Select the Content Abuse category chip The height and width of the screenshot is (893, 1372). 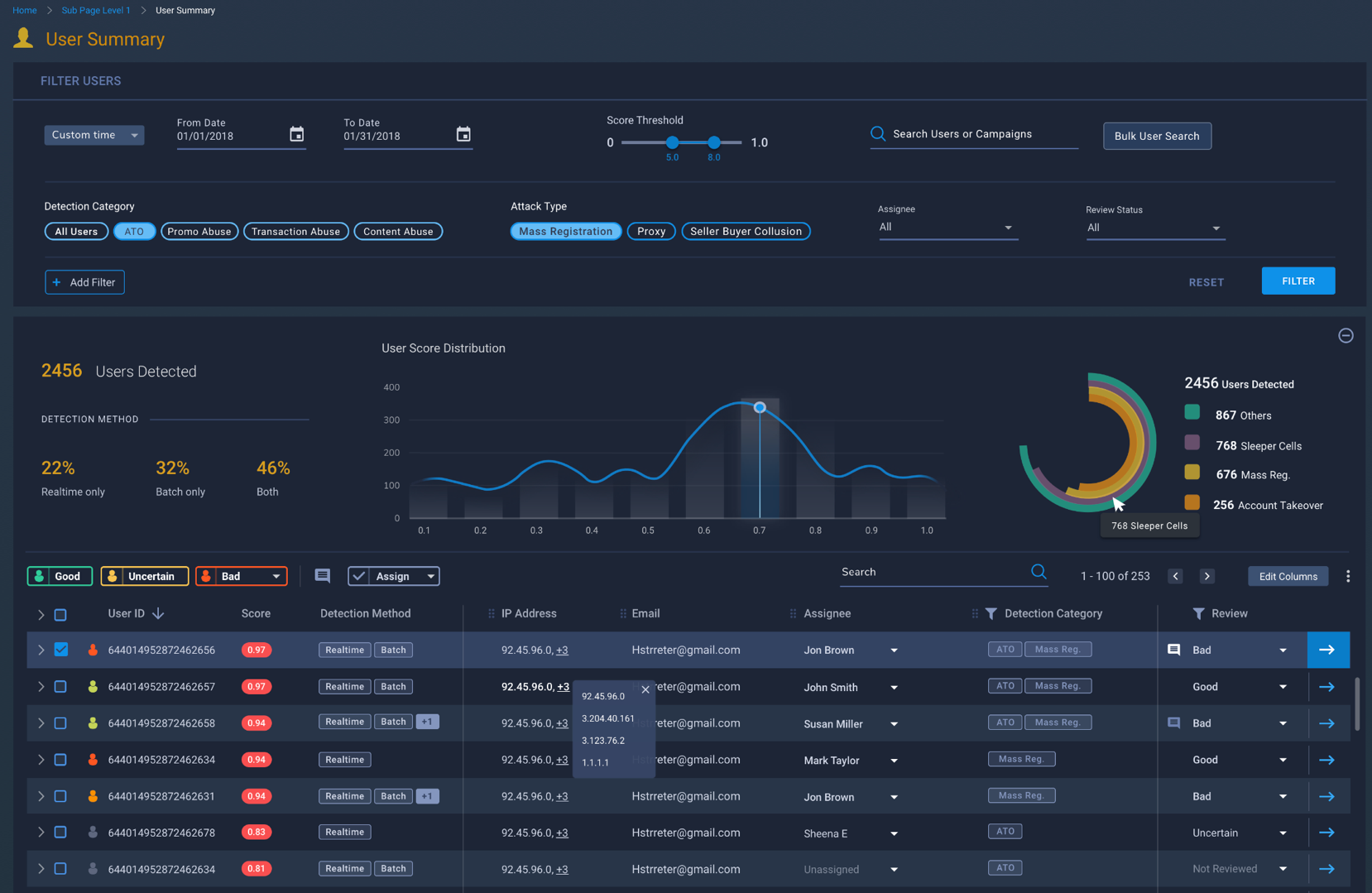(x=398, y=231)
